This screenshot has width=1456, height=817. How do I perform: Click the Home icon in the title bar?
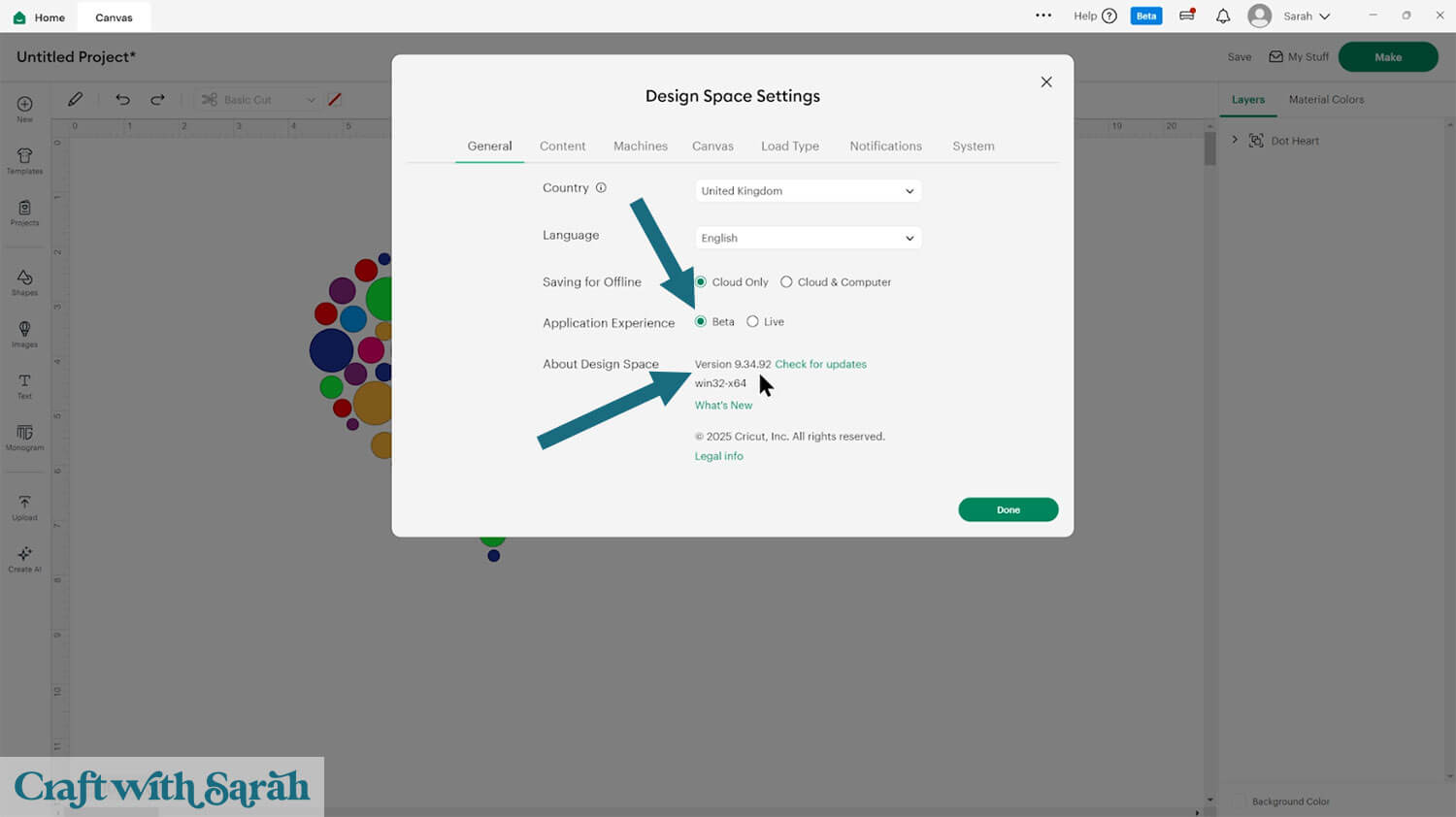(19, 17)
